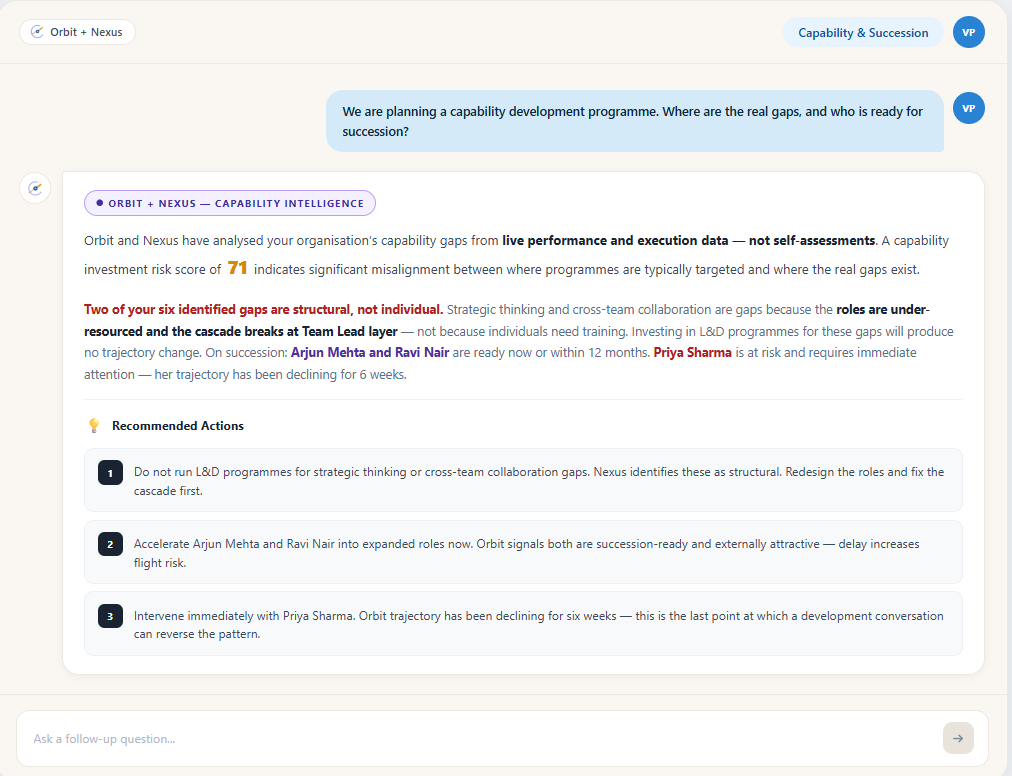
Task: Click the VP avatar beside the user message
Action: [968, 108]
